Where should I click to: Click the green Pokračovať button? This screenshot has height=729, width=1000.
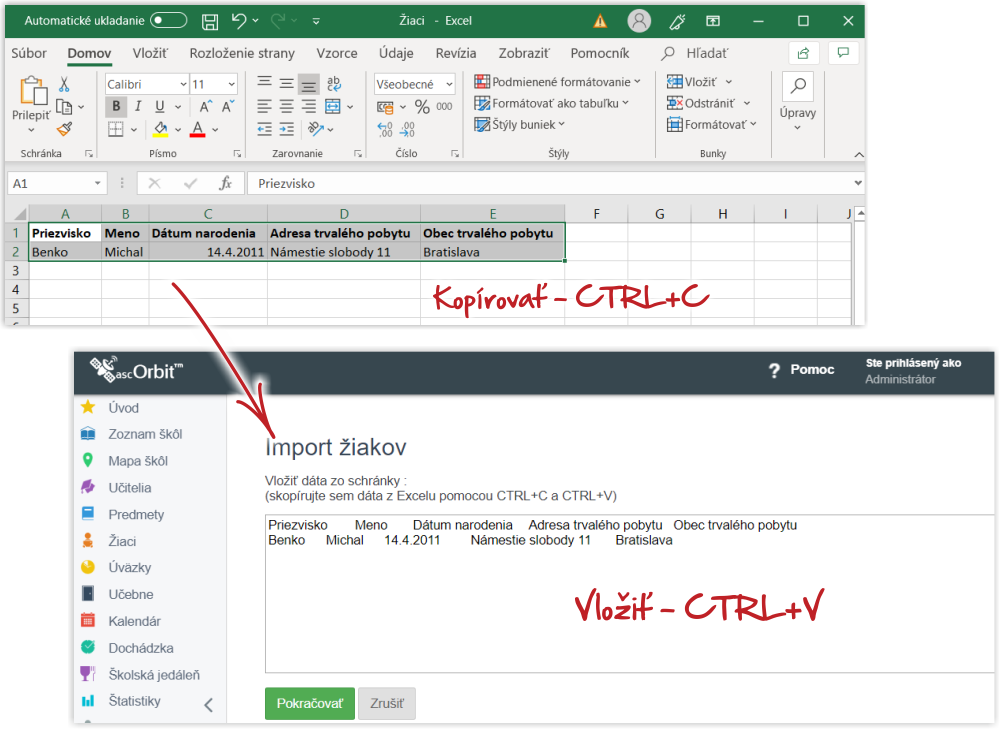point(309,703)
